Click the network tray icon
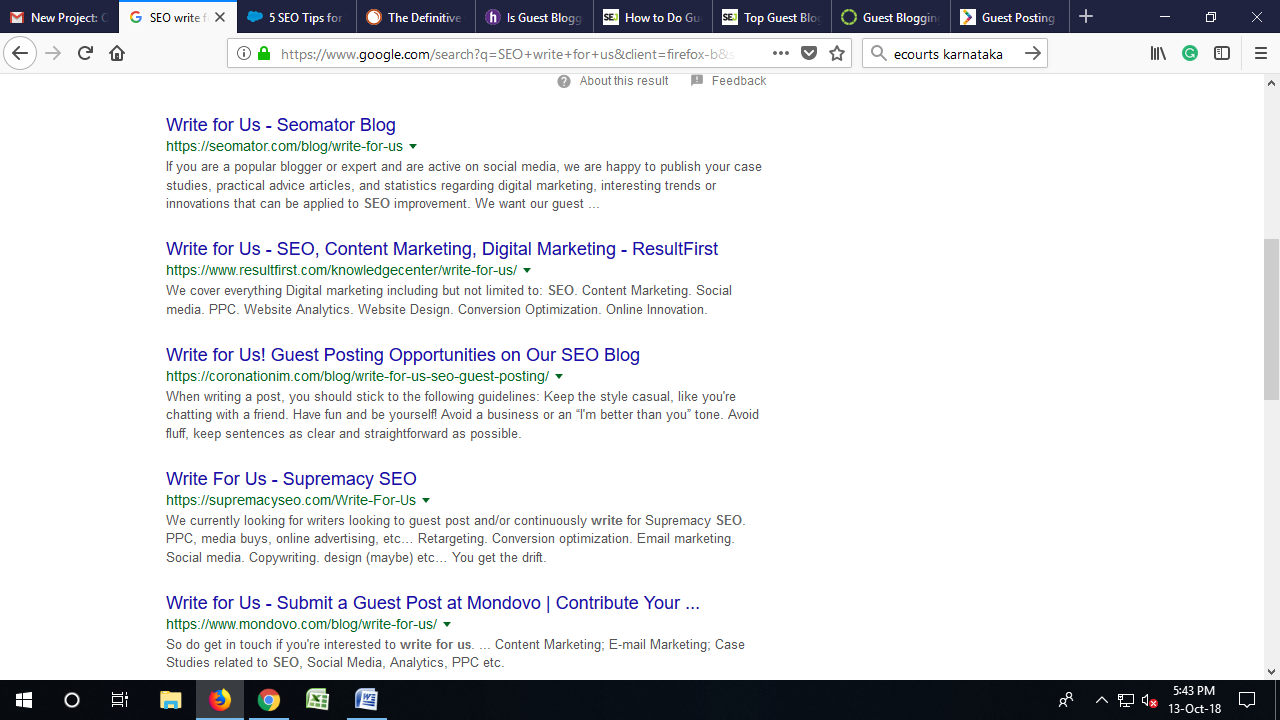1280x720 pixels. 1126,700
